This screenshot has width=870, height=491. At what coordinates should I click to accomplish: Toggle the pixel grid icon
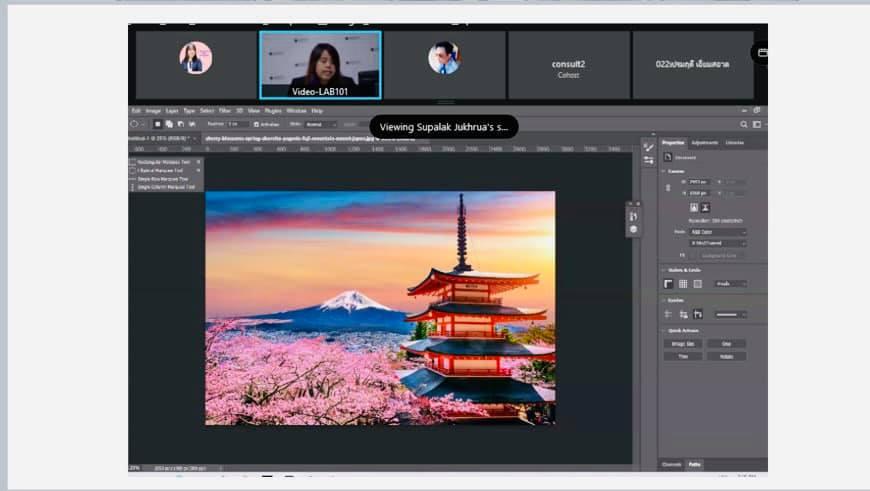pyautogui.click(x=697, y=284)
